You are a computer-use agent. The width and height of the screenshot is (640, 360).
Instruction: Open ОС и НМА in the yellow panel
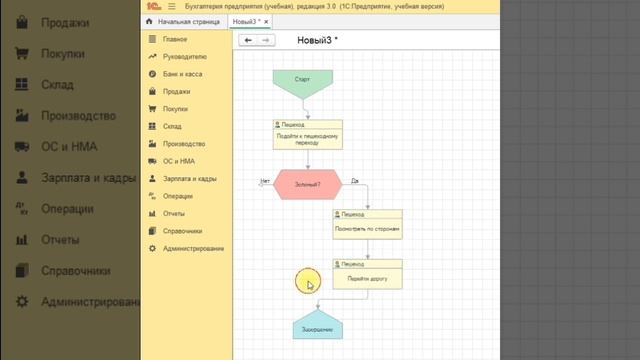pos(179,161)
